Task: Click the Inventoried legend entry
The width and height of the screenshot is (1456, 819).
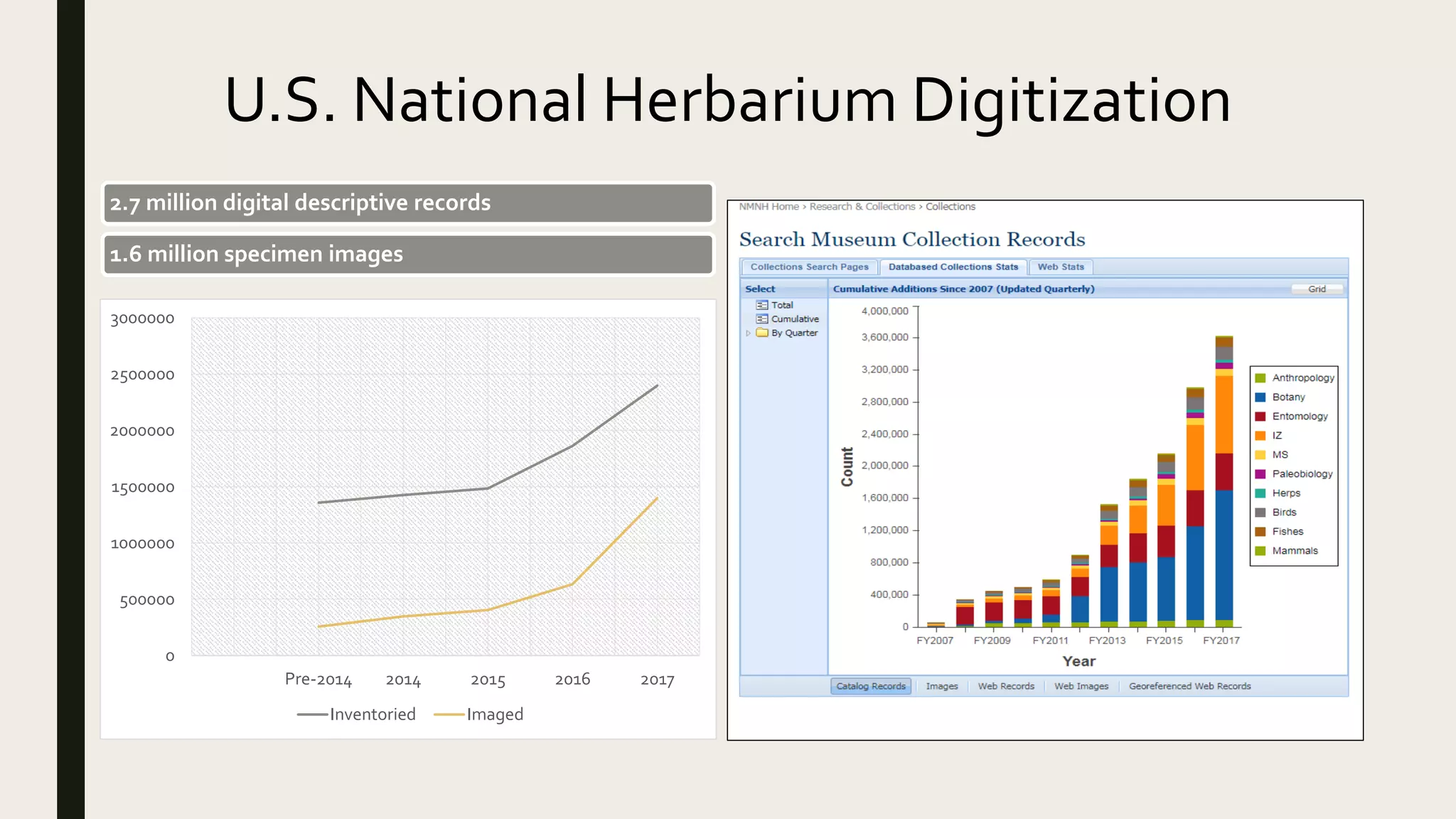Action: click(x=356, y=714)
